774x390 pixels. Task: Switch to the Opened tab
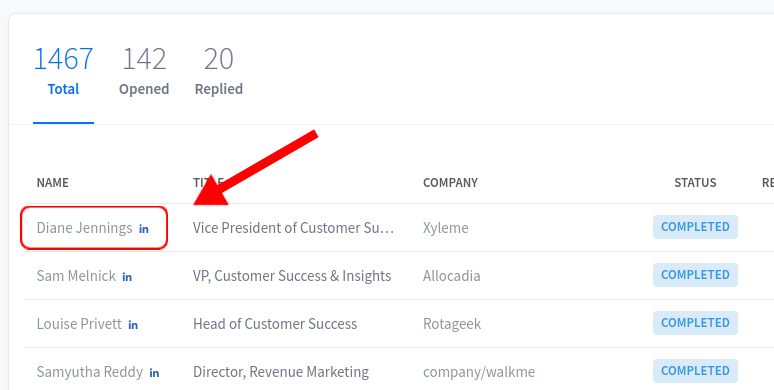(x=144, y=72)
